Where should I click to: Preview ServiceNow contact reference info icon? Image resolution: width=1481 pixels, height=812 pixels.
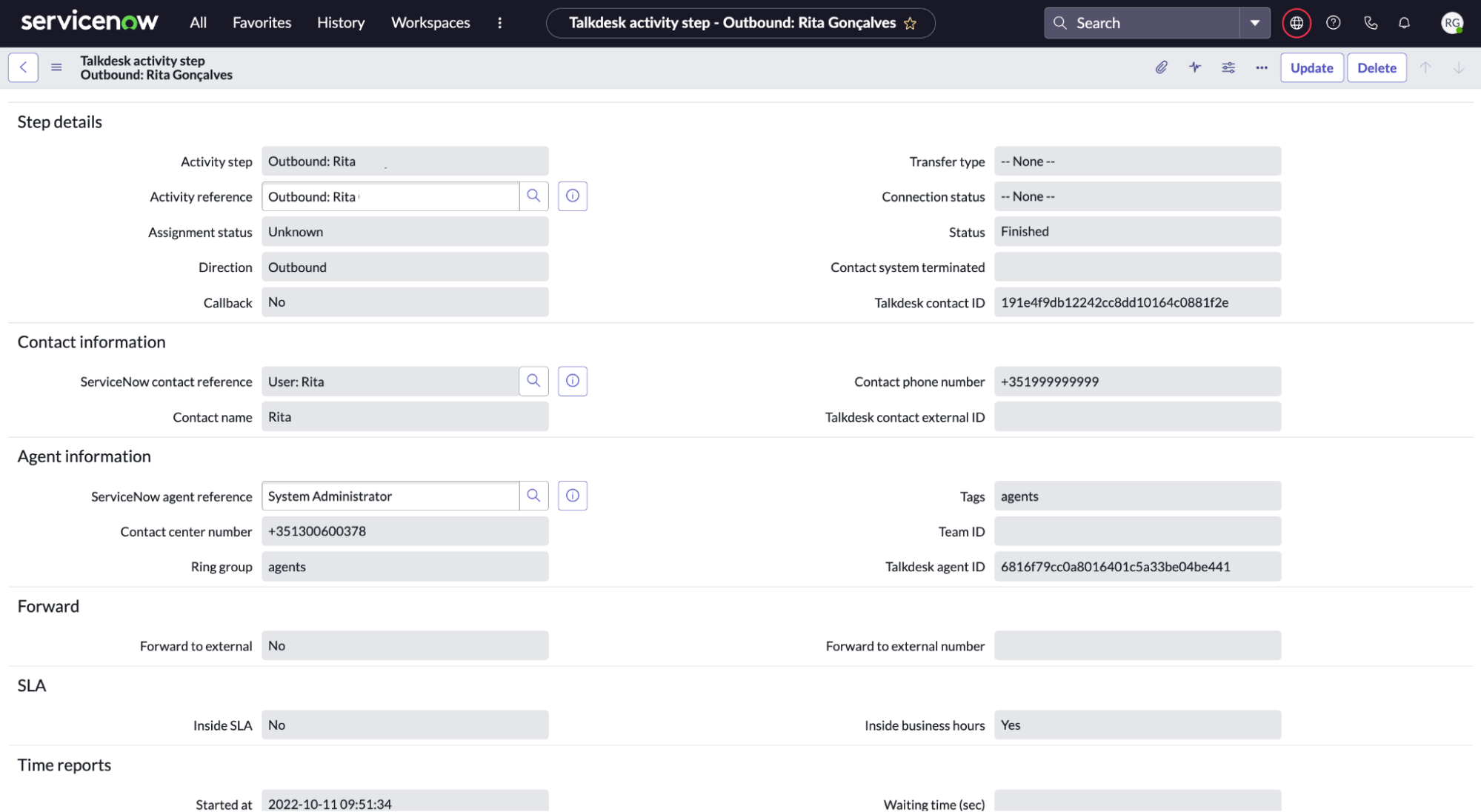573,381
